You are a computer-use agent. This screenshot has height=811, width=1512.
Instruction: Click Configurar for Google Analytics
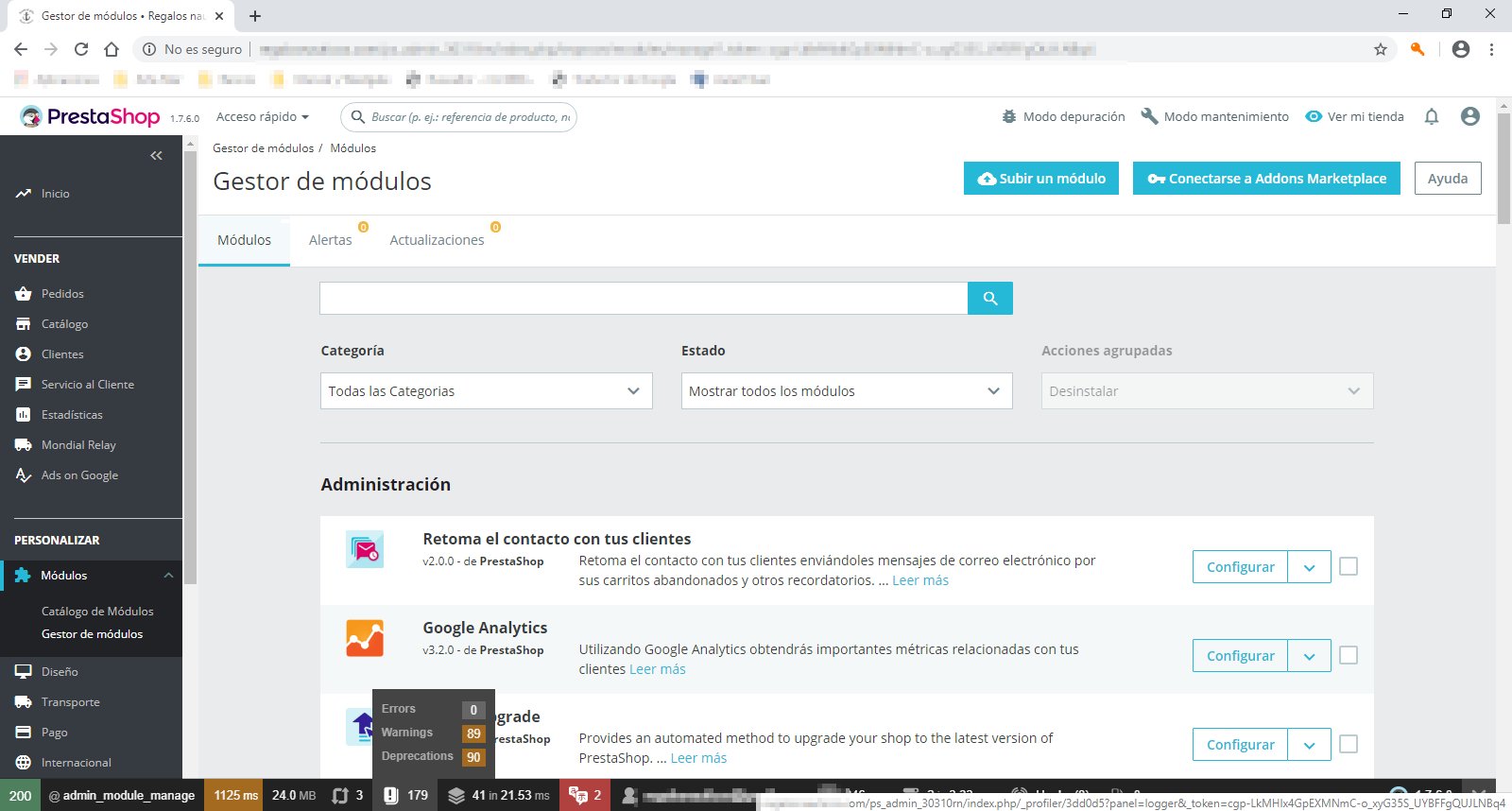click(x=1240, y=656)
